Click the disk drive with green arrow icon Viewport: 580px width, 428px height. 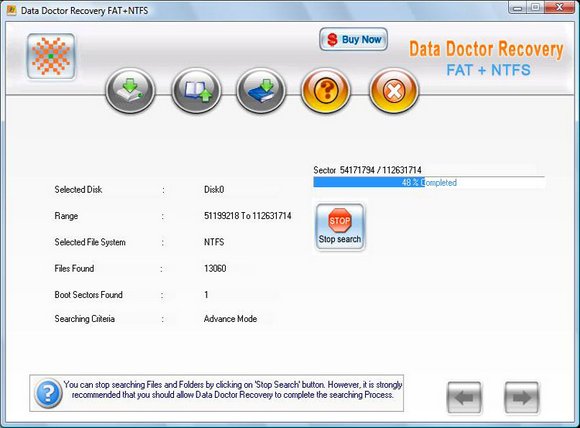[130, 90]
